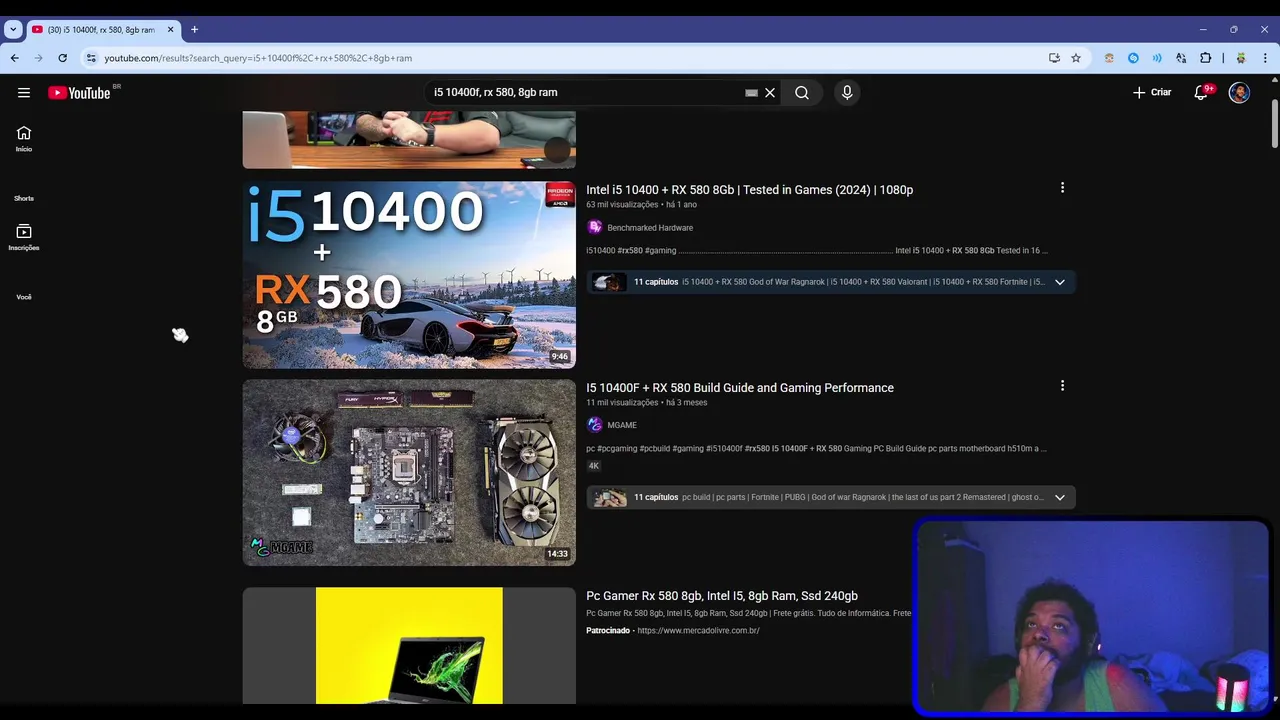Visit MGAME channel name
This screenshot has height=720, width=1280.
click(x=622, y=425)
